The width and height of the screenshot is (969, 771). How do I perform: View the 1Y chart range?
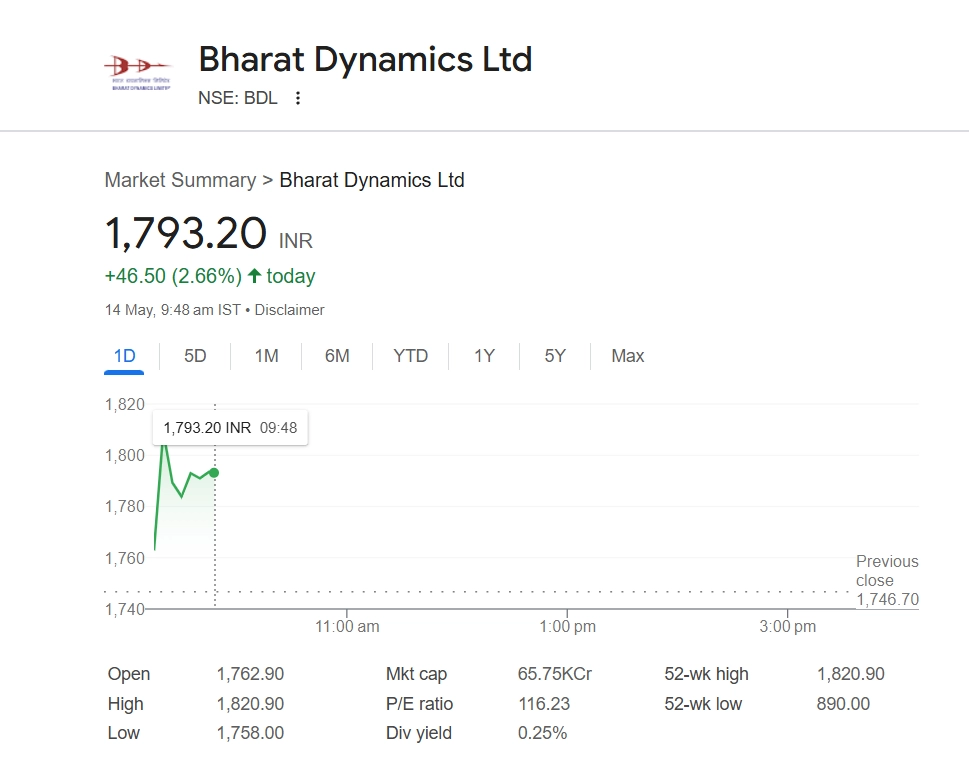[484, 356]
